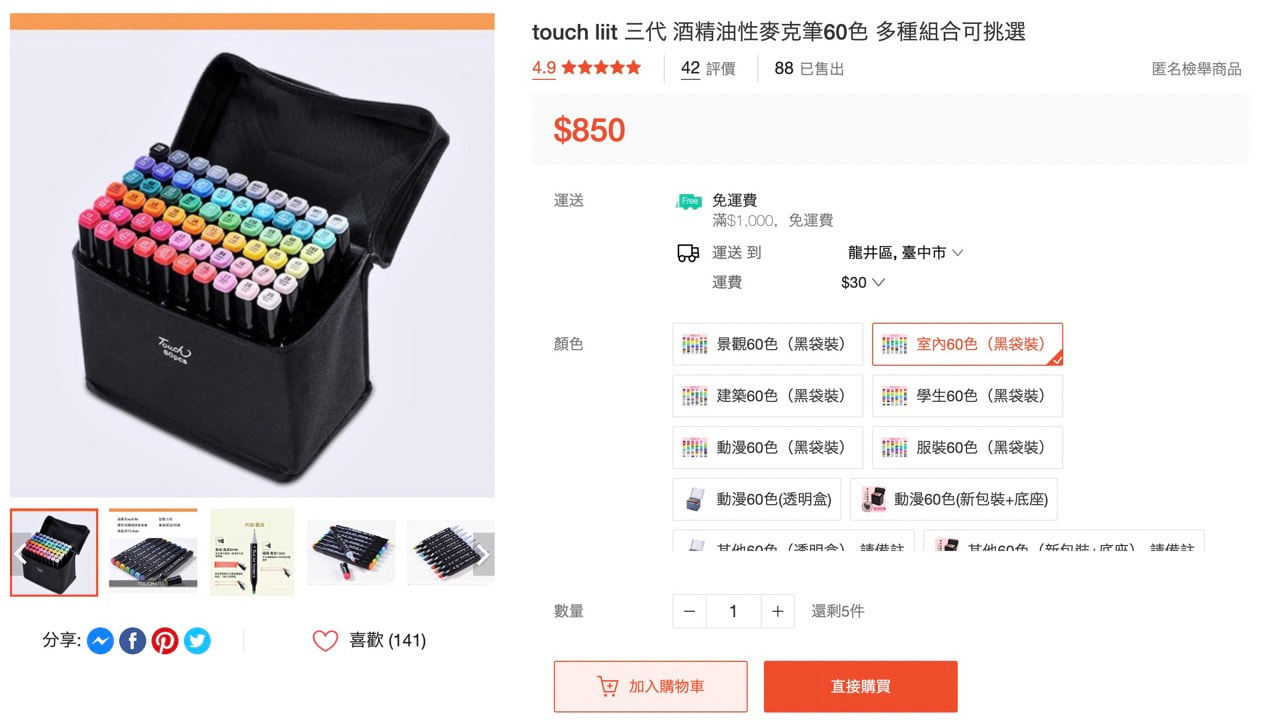Viewport: 1280px width, 724px height.
Task: Share on Facebook icon
Action: pos(133,641)
